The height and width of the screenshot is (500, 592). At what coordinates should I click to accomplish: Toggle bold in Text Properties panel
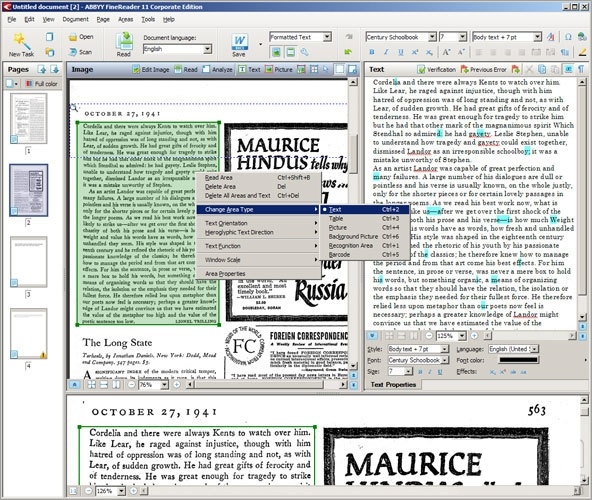[x=420, y=372]
